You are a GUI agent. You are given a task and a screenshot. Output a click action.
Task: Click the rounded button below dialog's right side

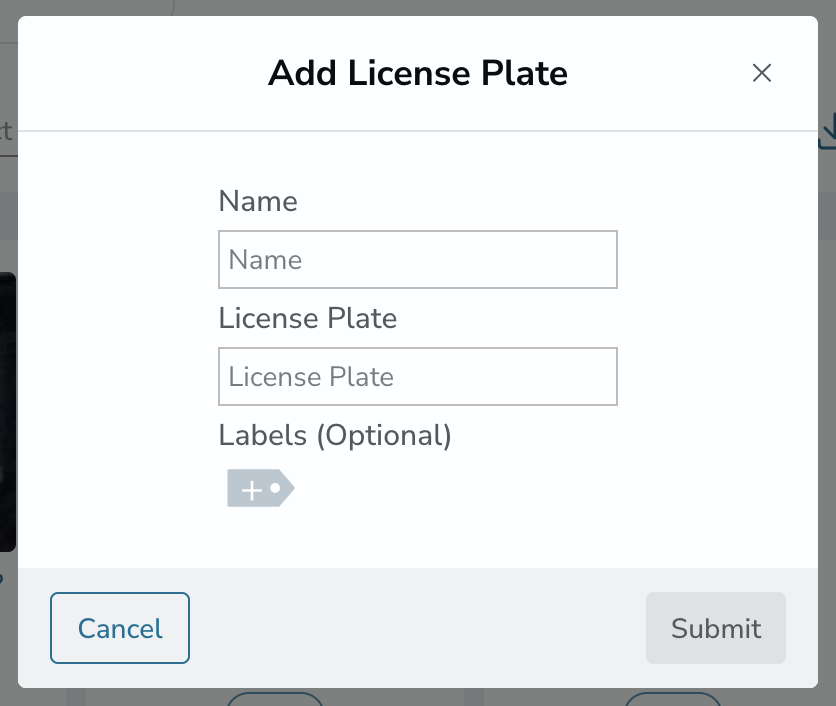coord(672,697)
